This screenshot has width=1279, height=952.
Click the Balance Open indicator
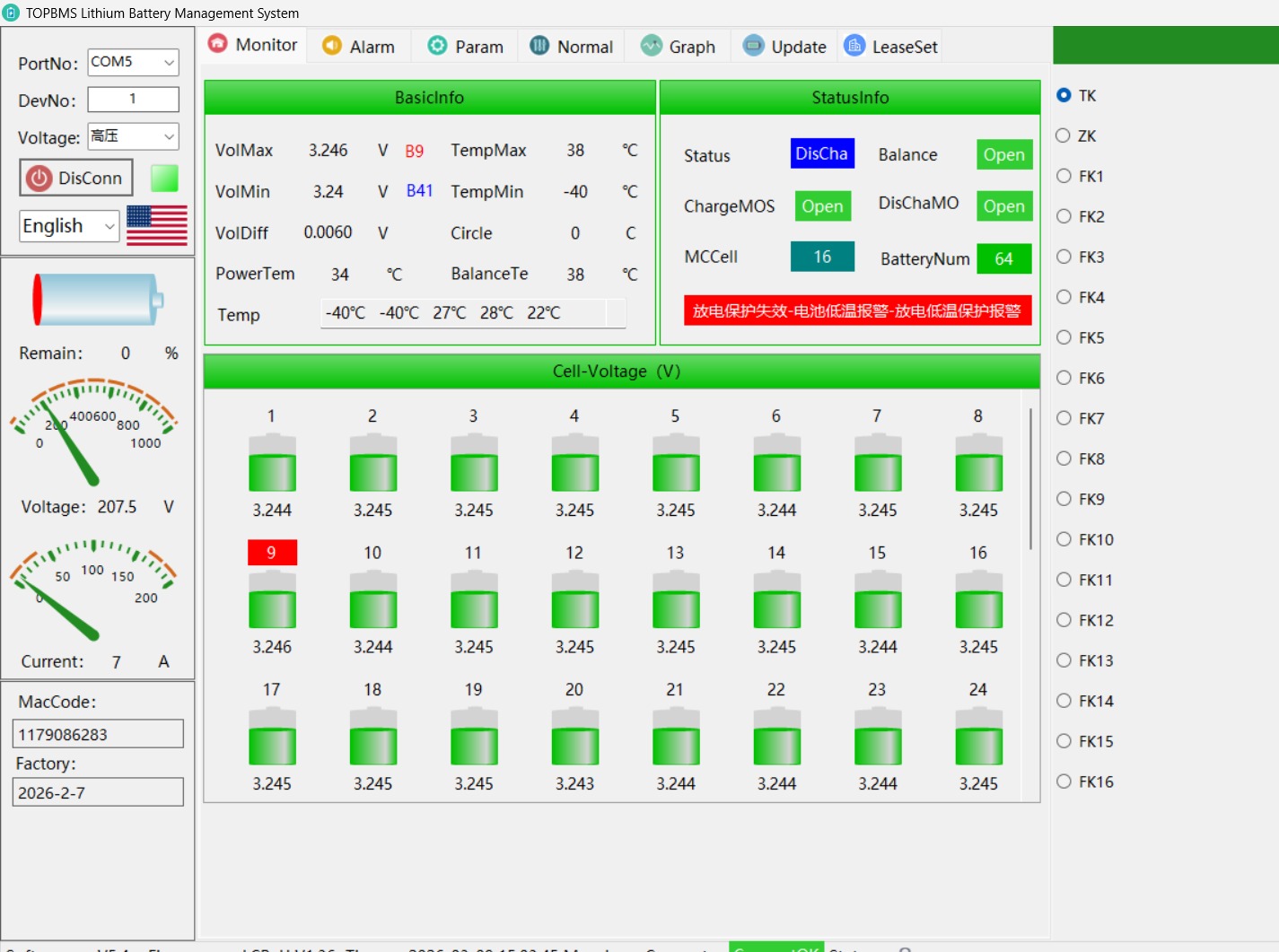(x=1004, y=154)
